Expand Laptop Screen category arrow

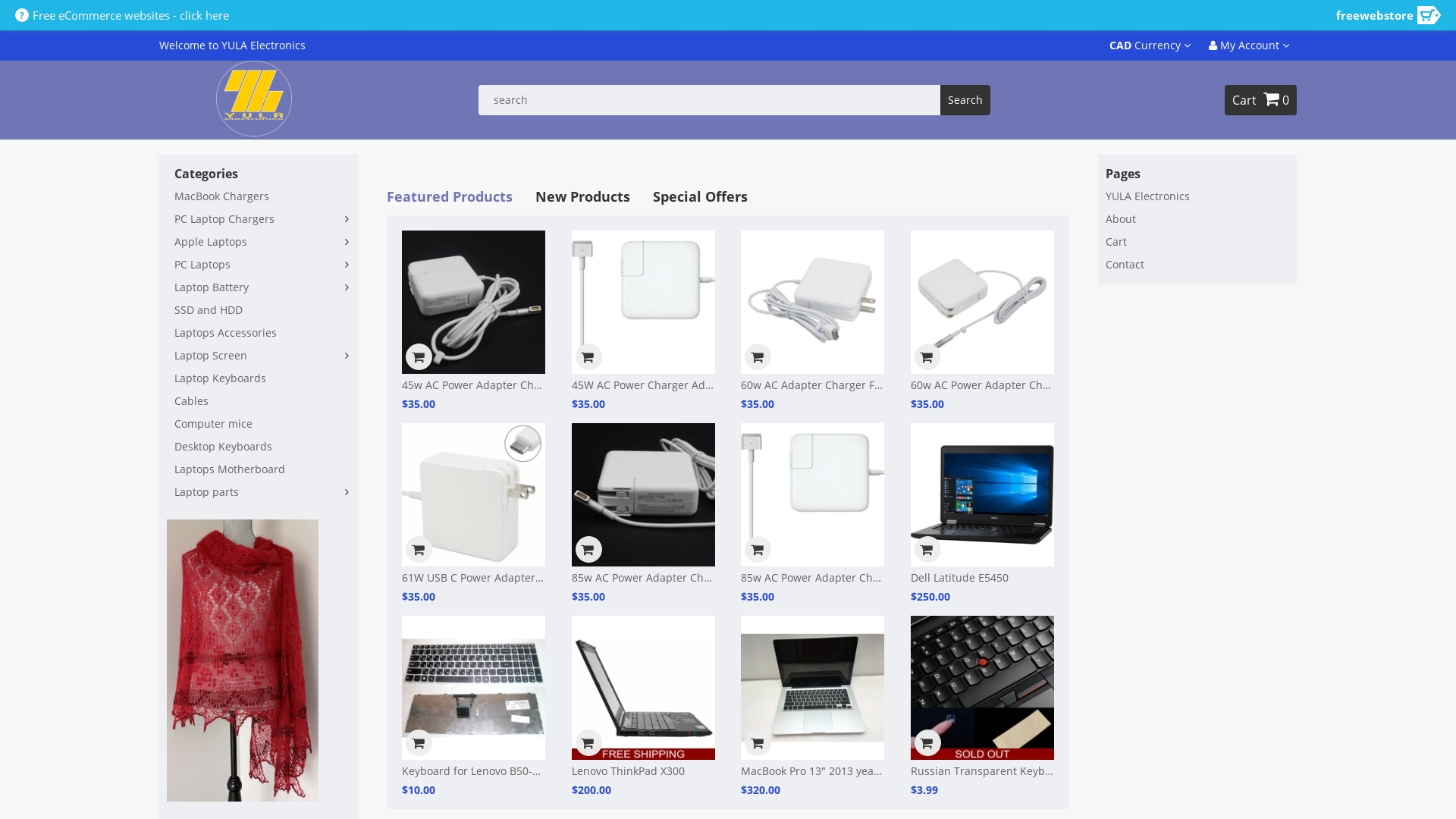347,356
